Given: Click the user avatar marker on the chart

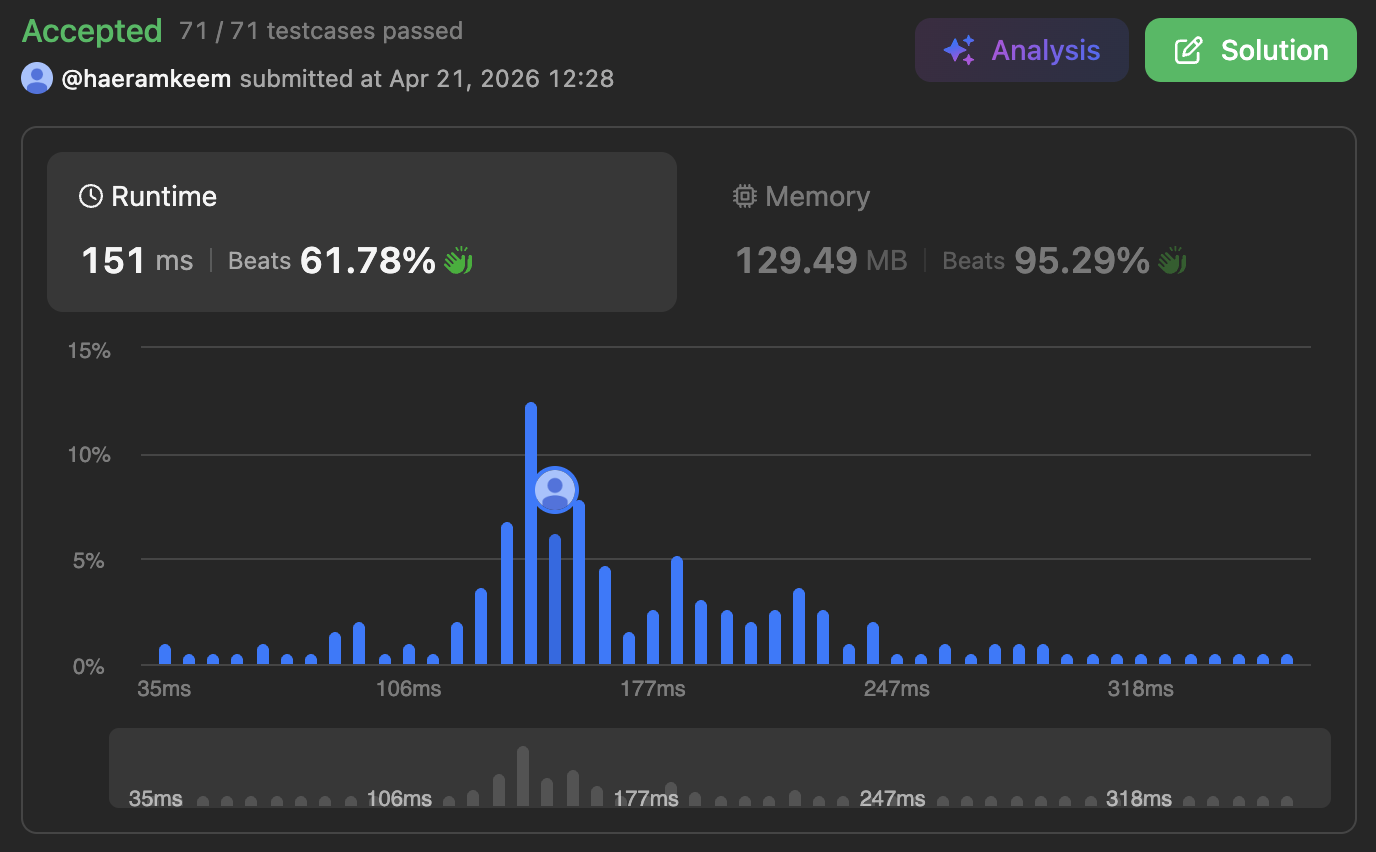Looking at the screenshot, I should point(555,490).
